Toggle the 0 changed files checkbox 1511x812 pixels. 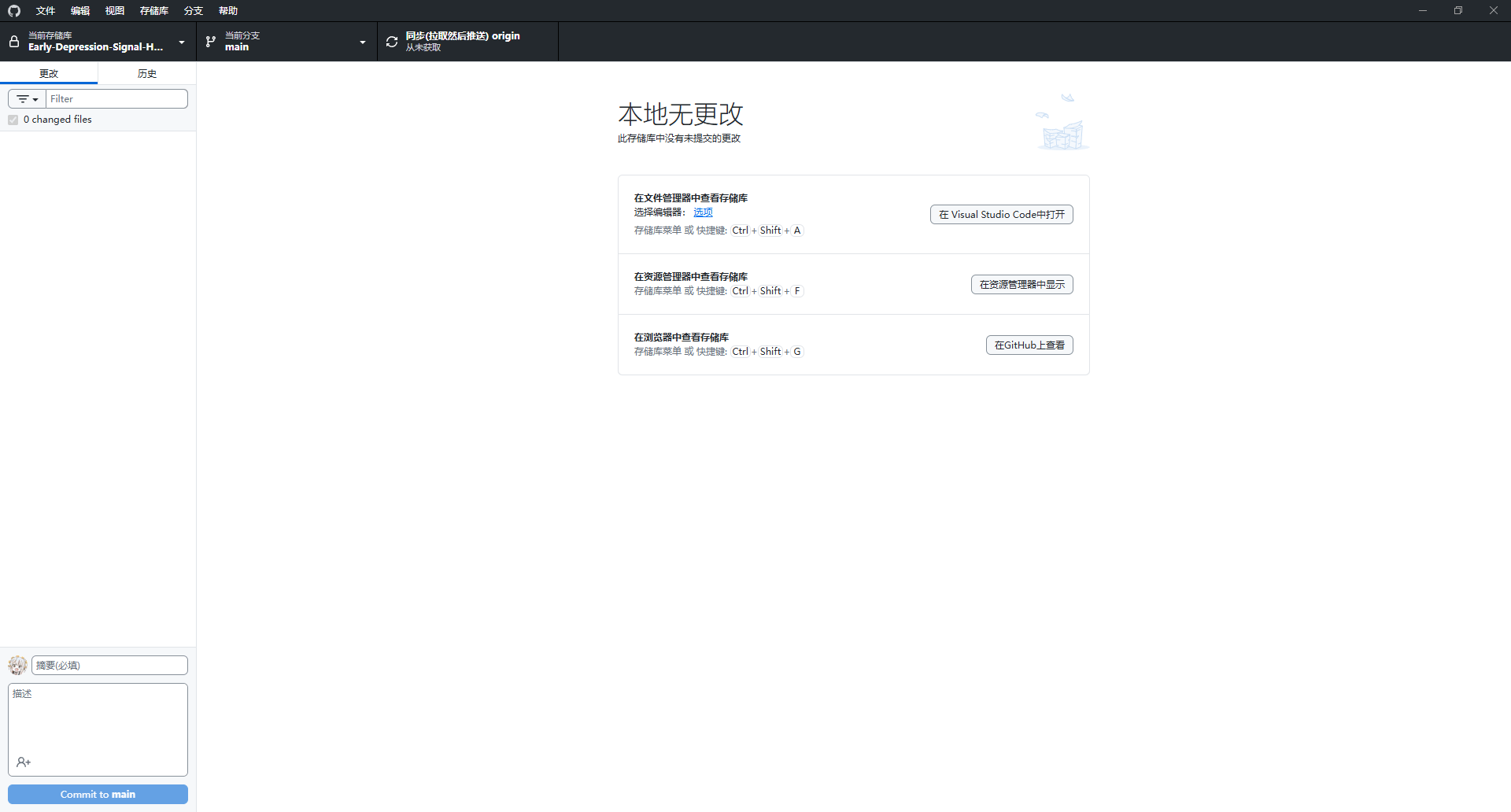tap(13, 120)
